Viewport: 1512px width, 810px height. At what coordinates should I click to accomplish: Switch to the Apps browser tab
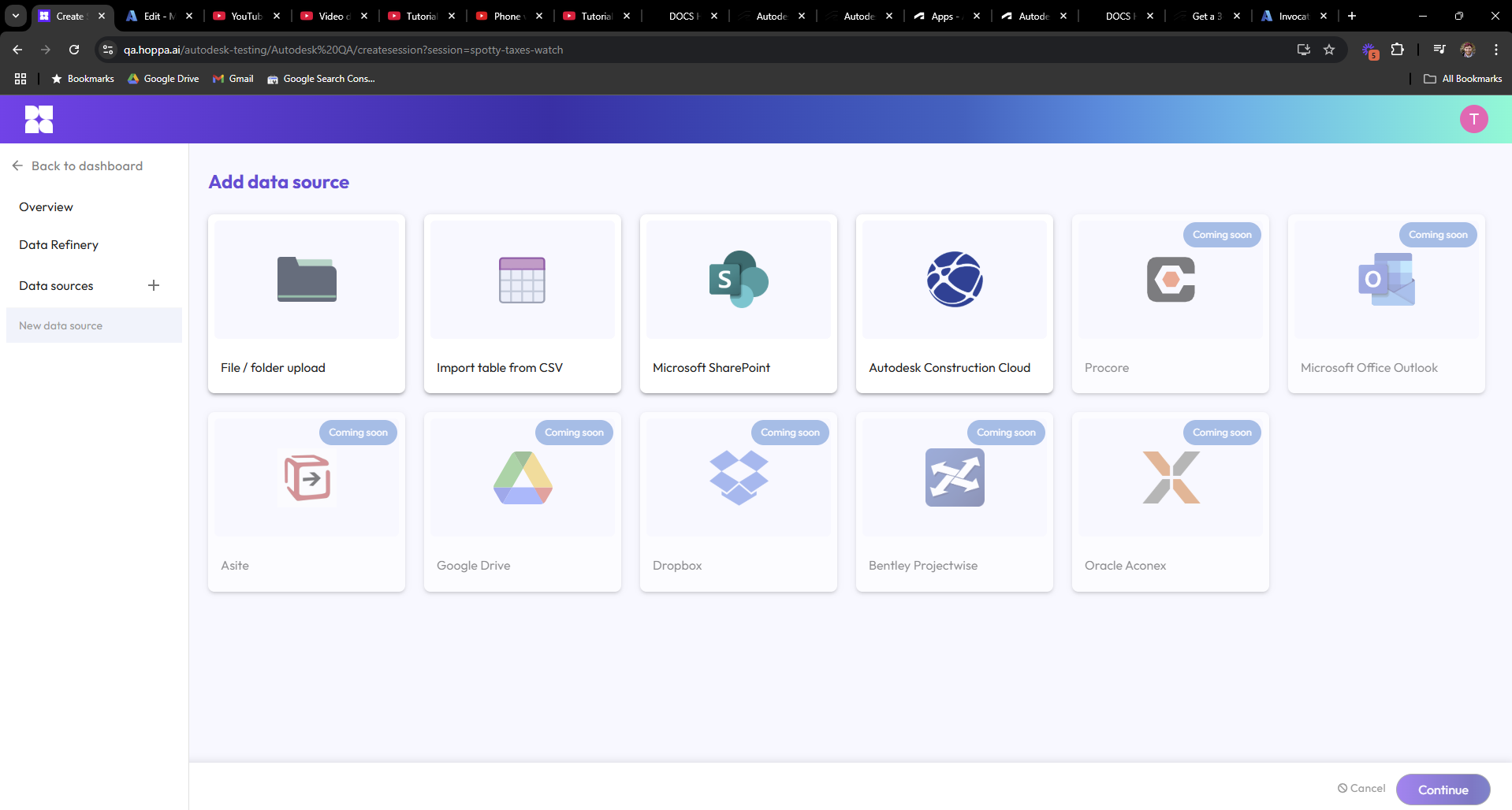click(947, 16)
